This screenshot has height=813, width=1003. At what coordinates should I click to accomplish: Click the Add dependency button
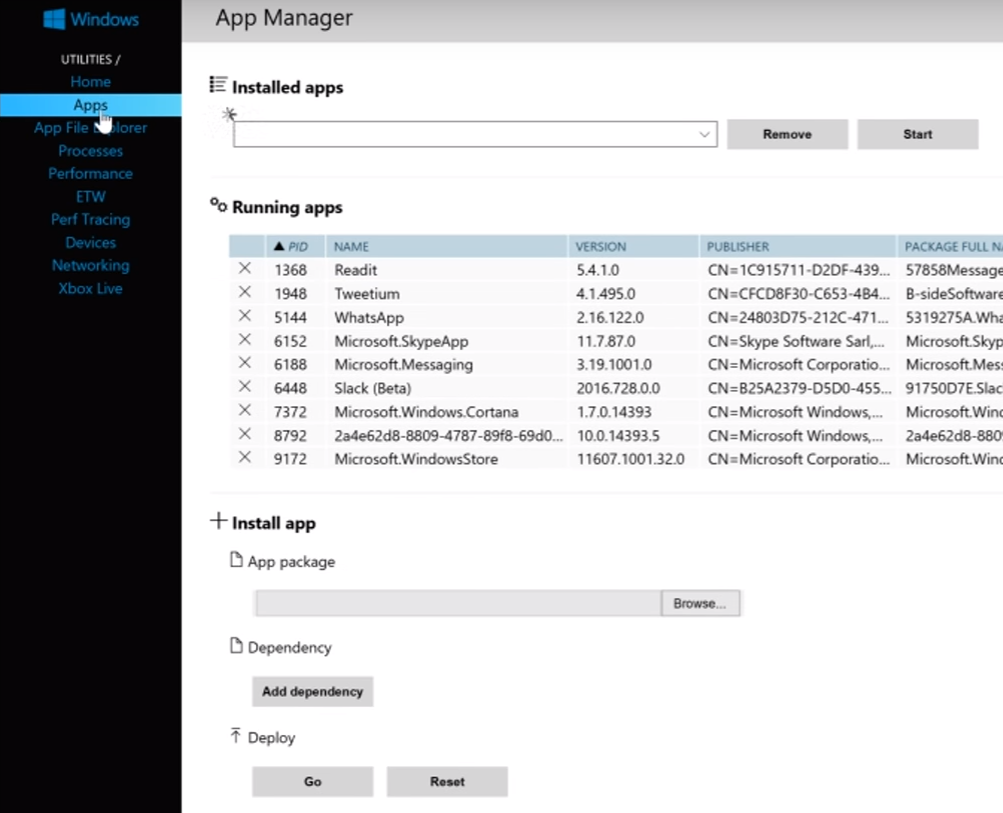312,691
